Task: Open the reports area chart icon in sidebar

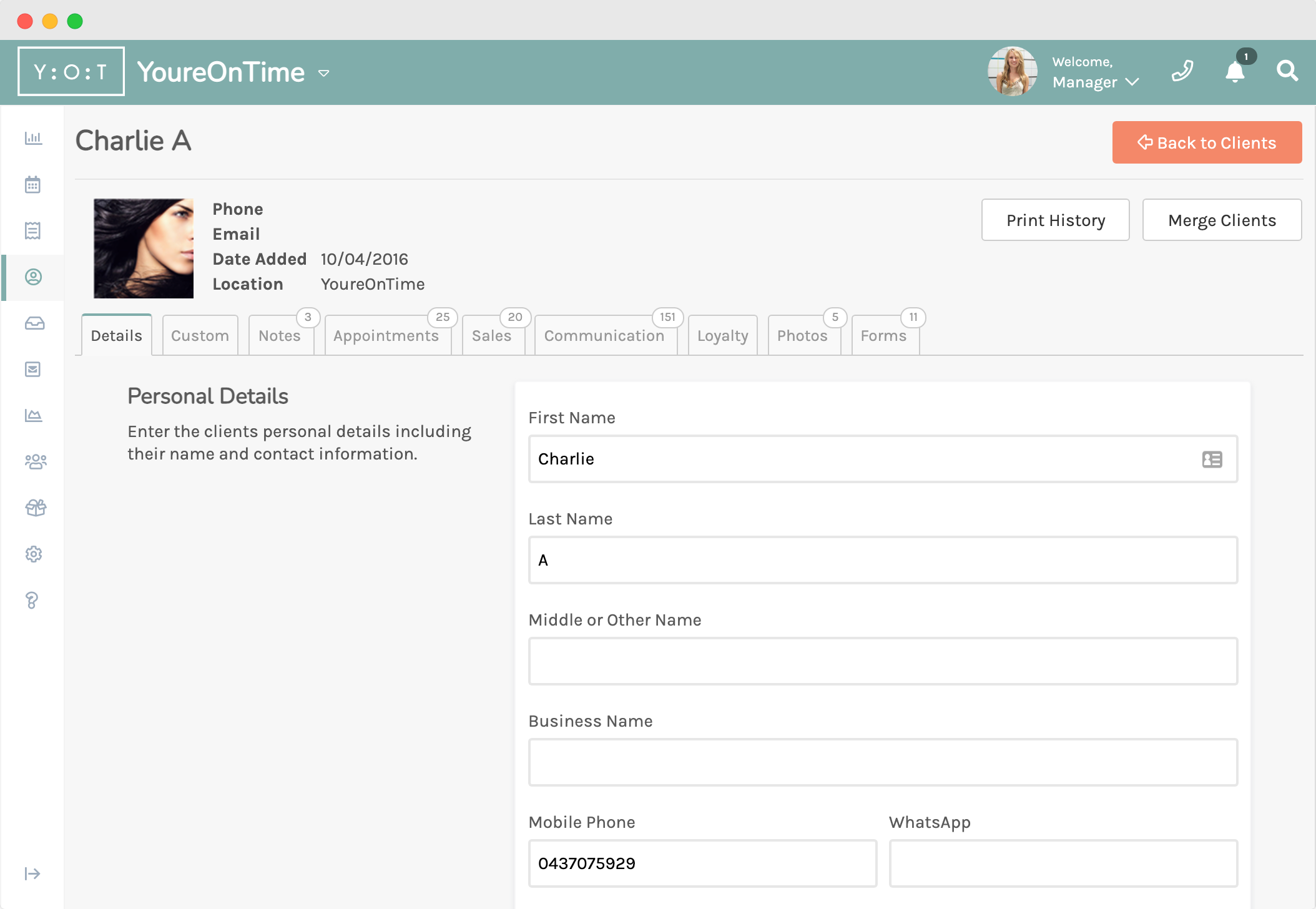Action: 33,415
